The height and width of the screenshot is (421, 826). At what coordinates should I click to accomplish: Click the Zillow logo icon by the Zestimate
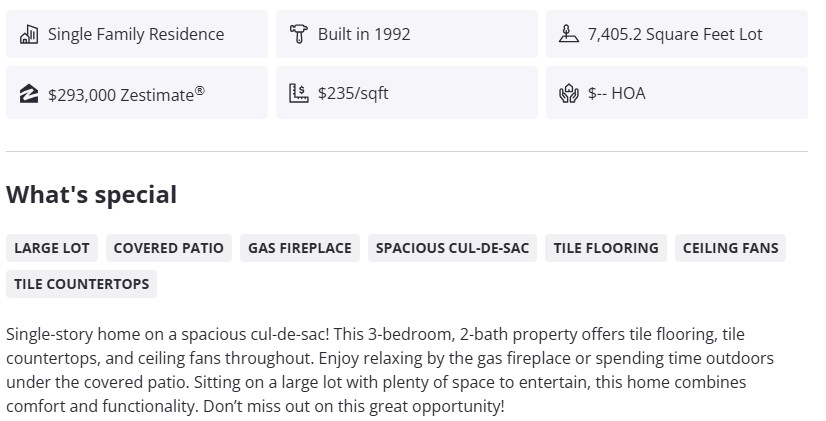click(29, 94)
